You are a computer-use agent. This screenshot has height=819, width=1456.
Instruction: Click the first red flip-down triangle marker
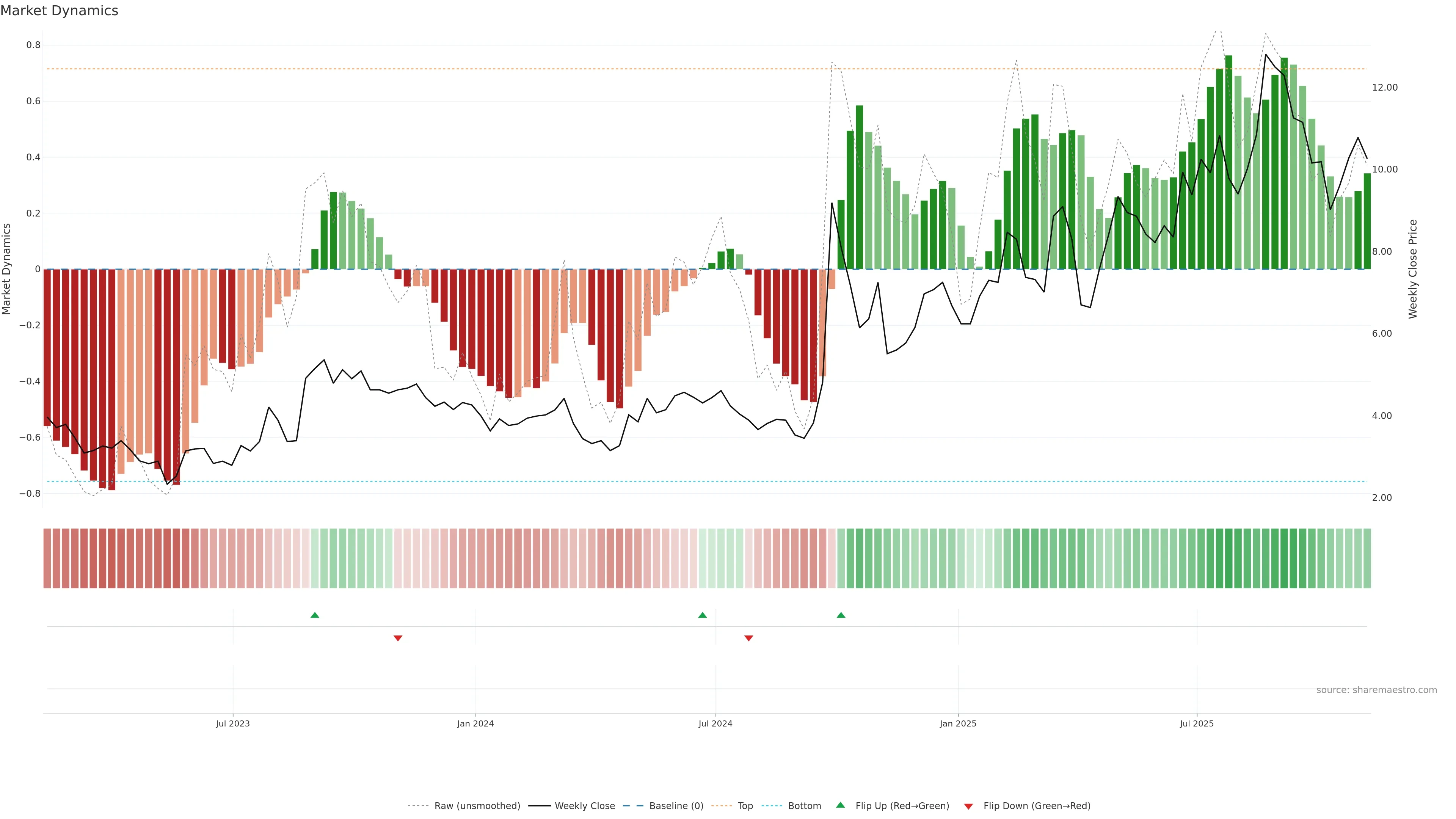click(x=398, y=638)
